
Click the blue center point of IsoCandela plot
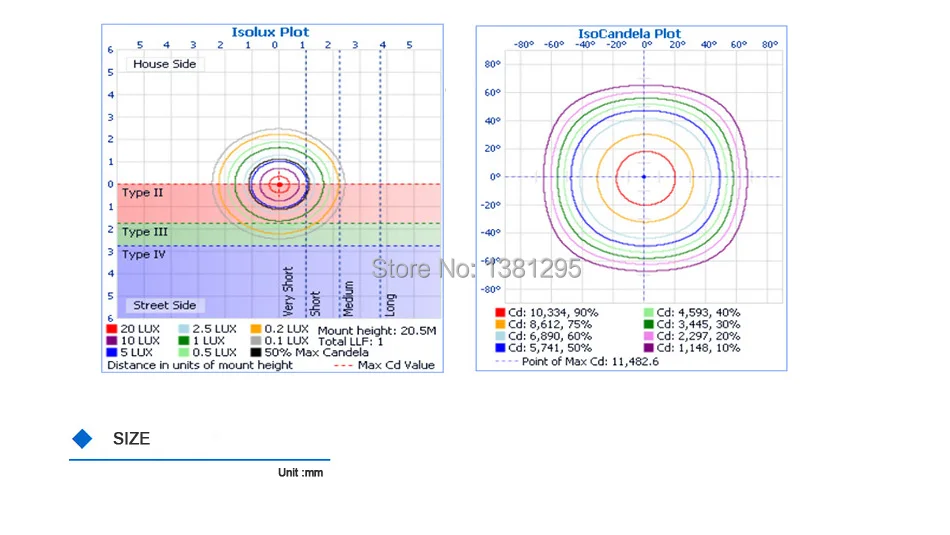pos(644,177)
